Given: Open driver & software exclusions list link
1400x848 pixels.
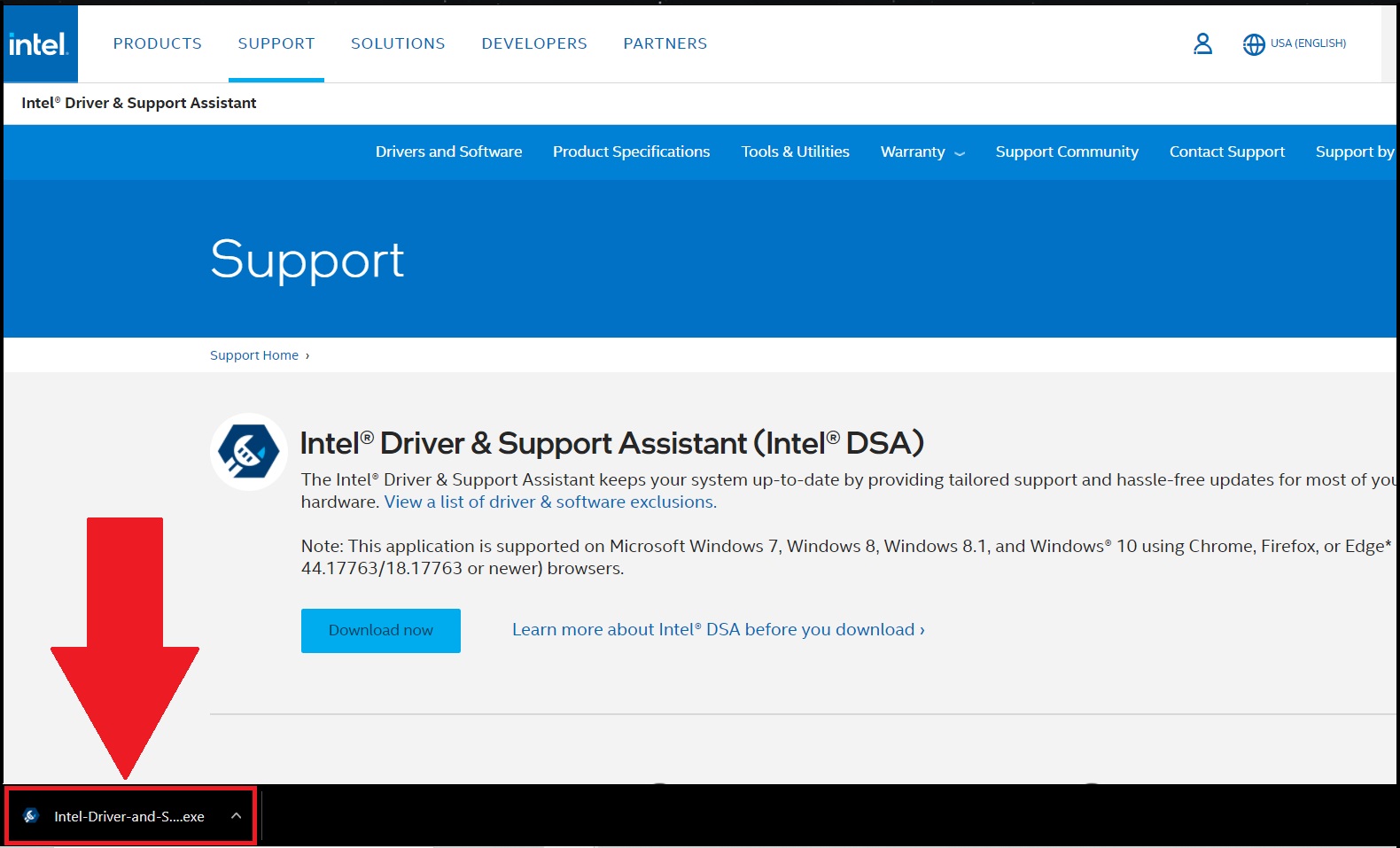Looking at the screenshot, I should click(x=550, y=502).
